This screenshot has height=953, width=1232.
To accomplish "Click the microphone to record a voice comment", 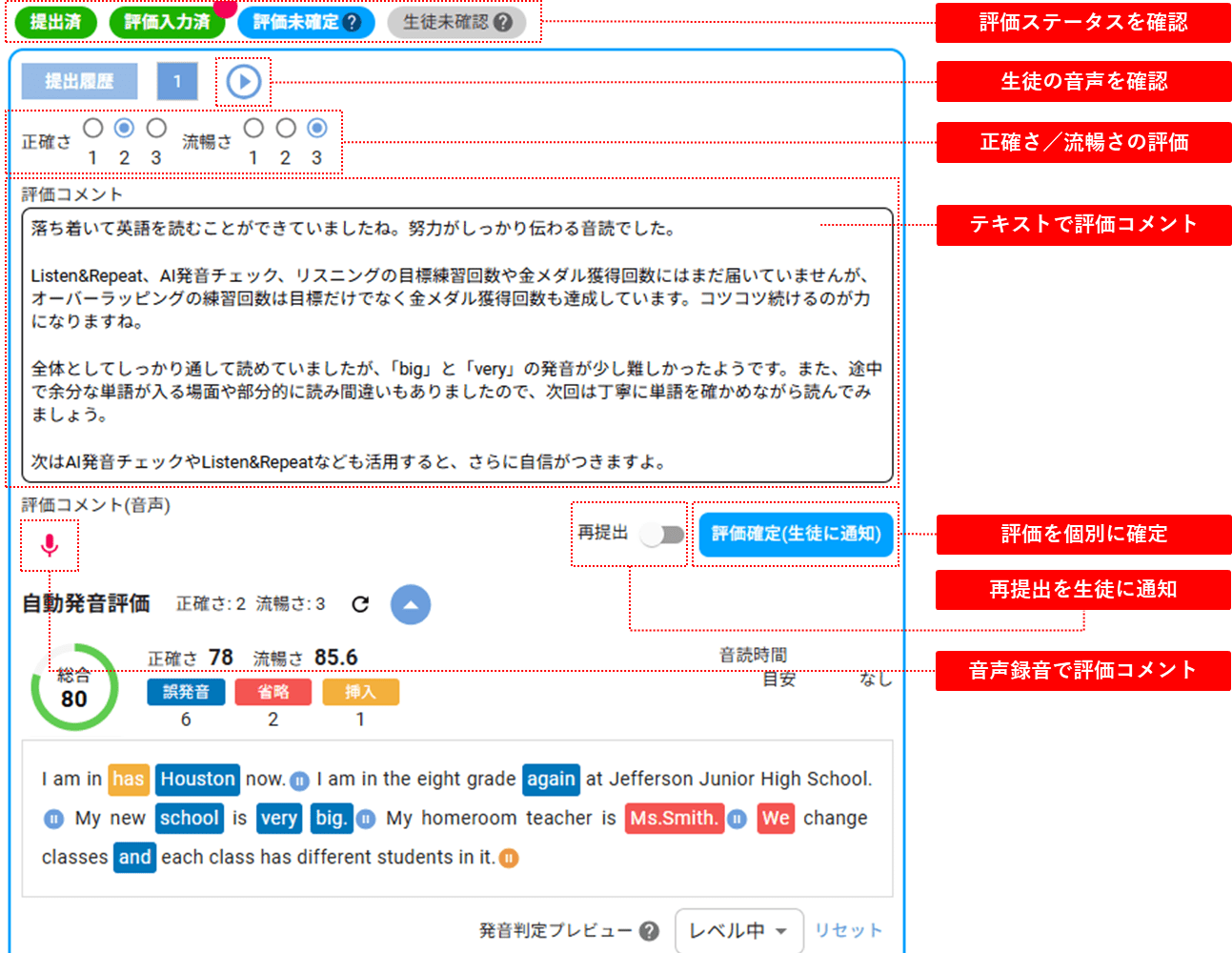I will 50,544.
